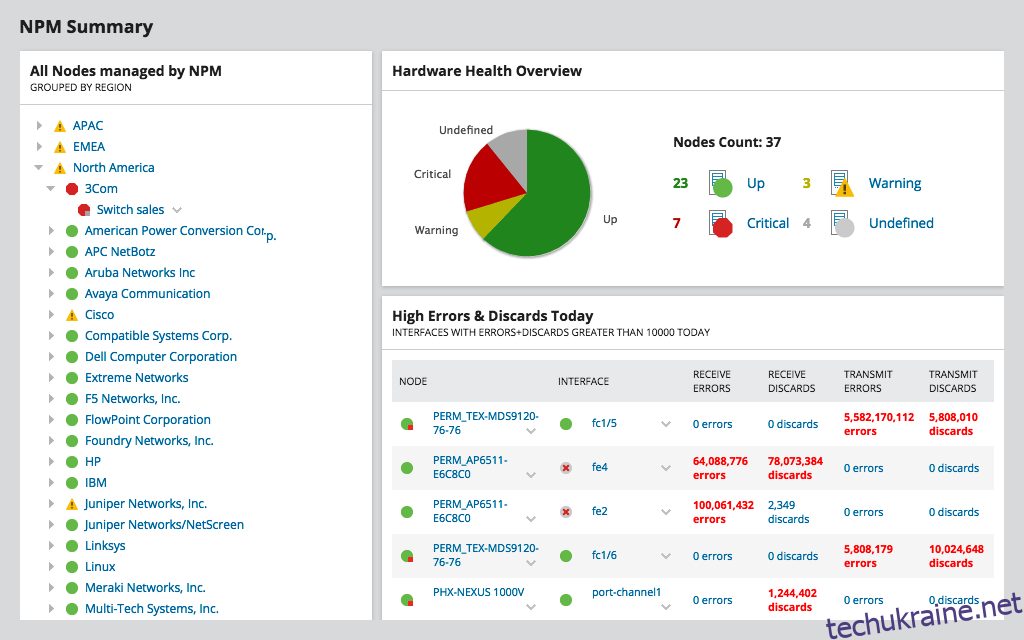Open the Foundry Networks, Inc. link
The image size is (1024, 640).
pyautogui.click(x=149, y=441)
